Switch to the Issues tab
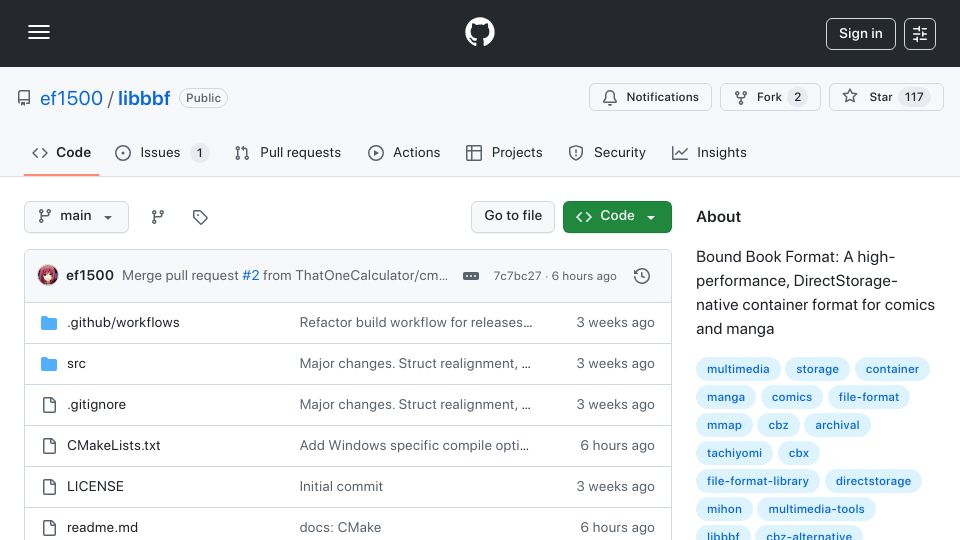Image resolution: width=960 pixels, height=540 pixels. click(x=162, y=152)
